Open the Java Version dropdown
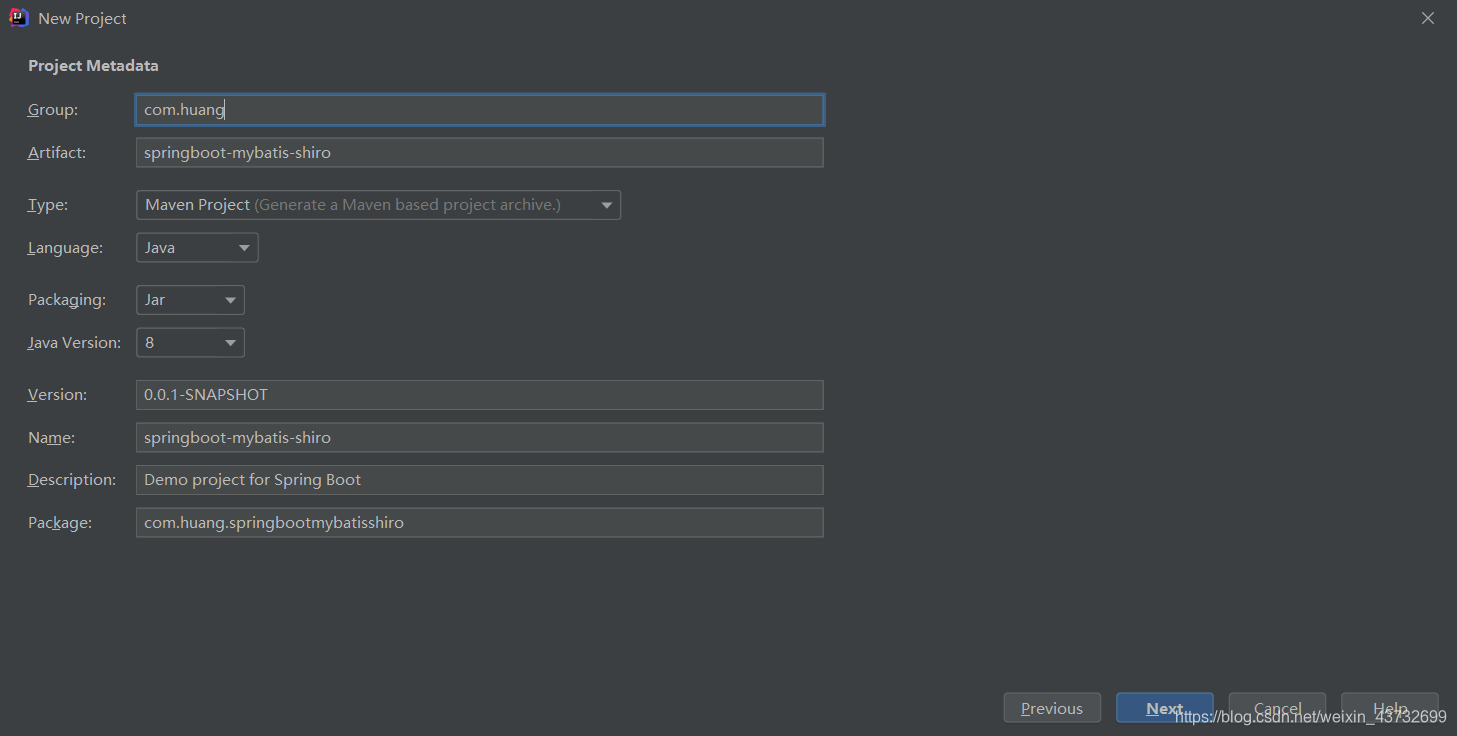This screenshot has width=1457, height=736. [190, 343]
